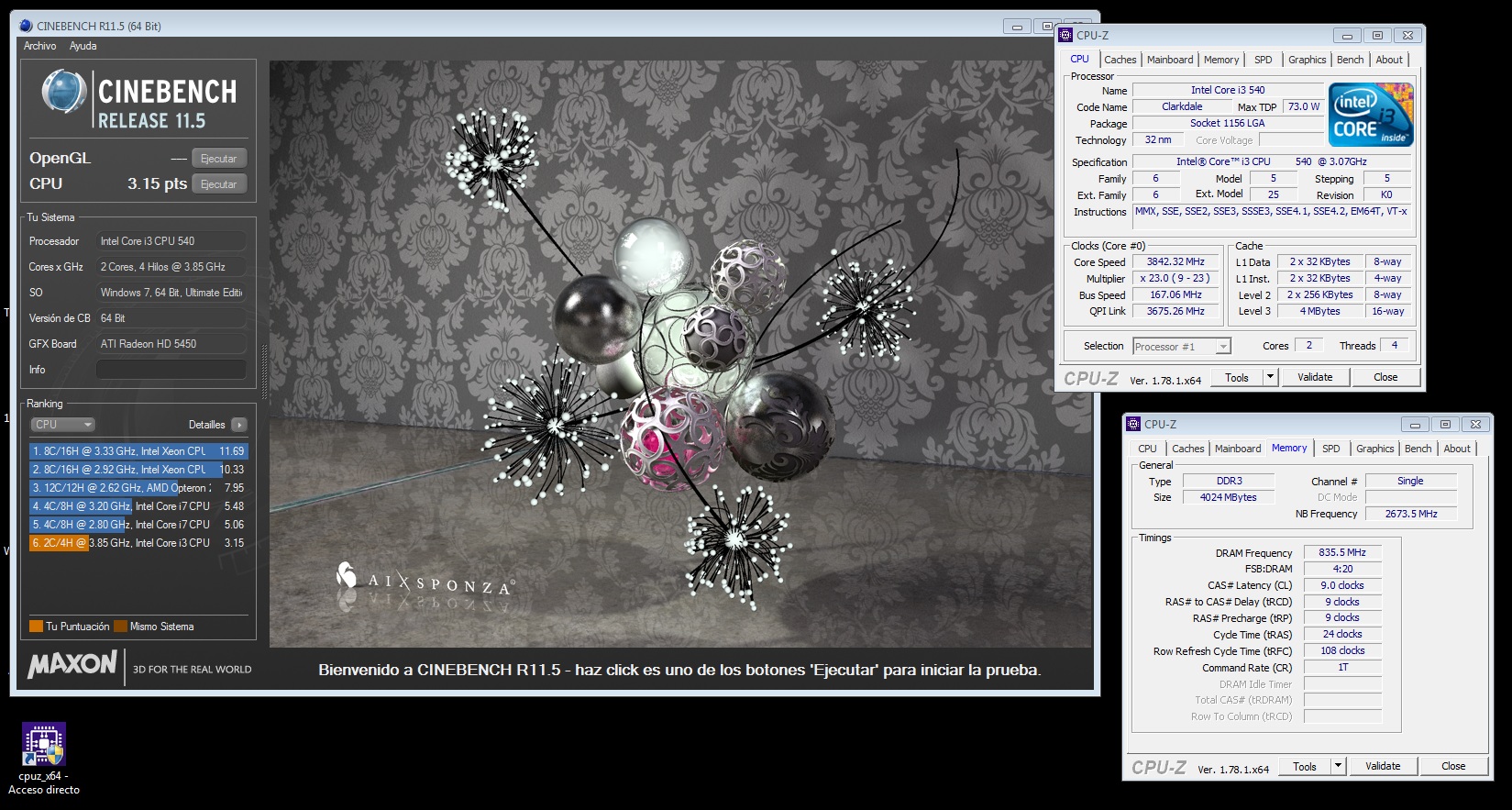Image resolution: width=1512 pixels, height=810 pixels.
Task: Click Validate in lower CPU-Z window
Action: point(1383,766)
